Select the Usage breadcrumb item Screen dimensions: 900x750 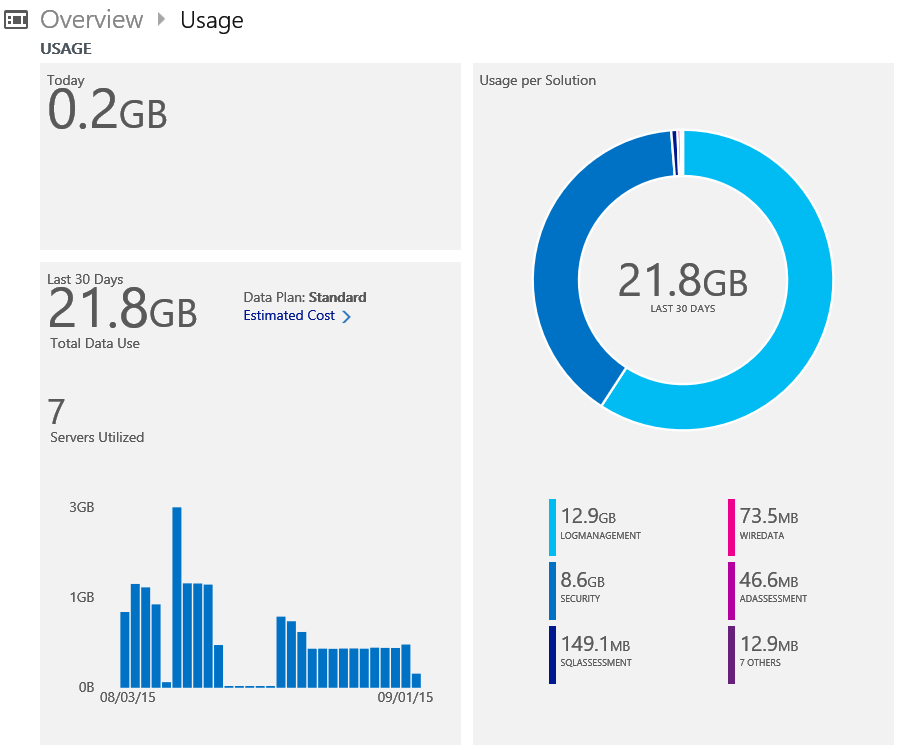(x=211, y=19)
